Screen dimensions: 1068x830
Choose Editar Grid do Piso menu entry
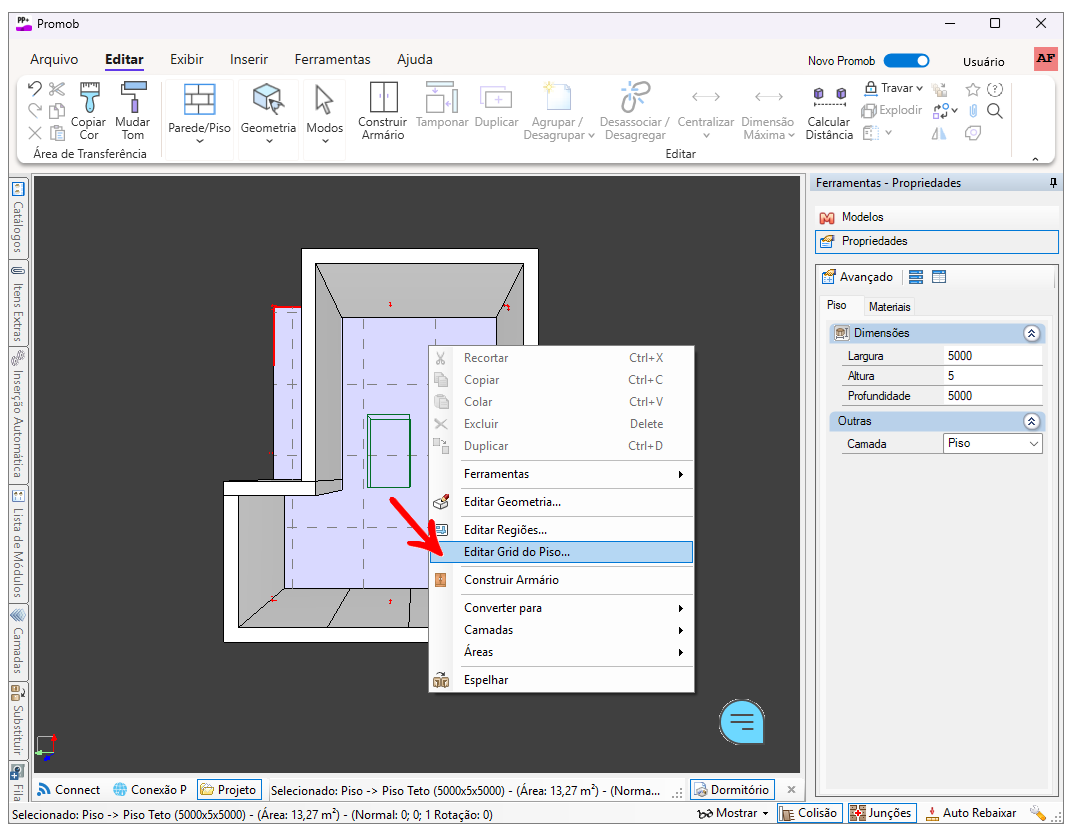(x=517, y=552)
